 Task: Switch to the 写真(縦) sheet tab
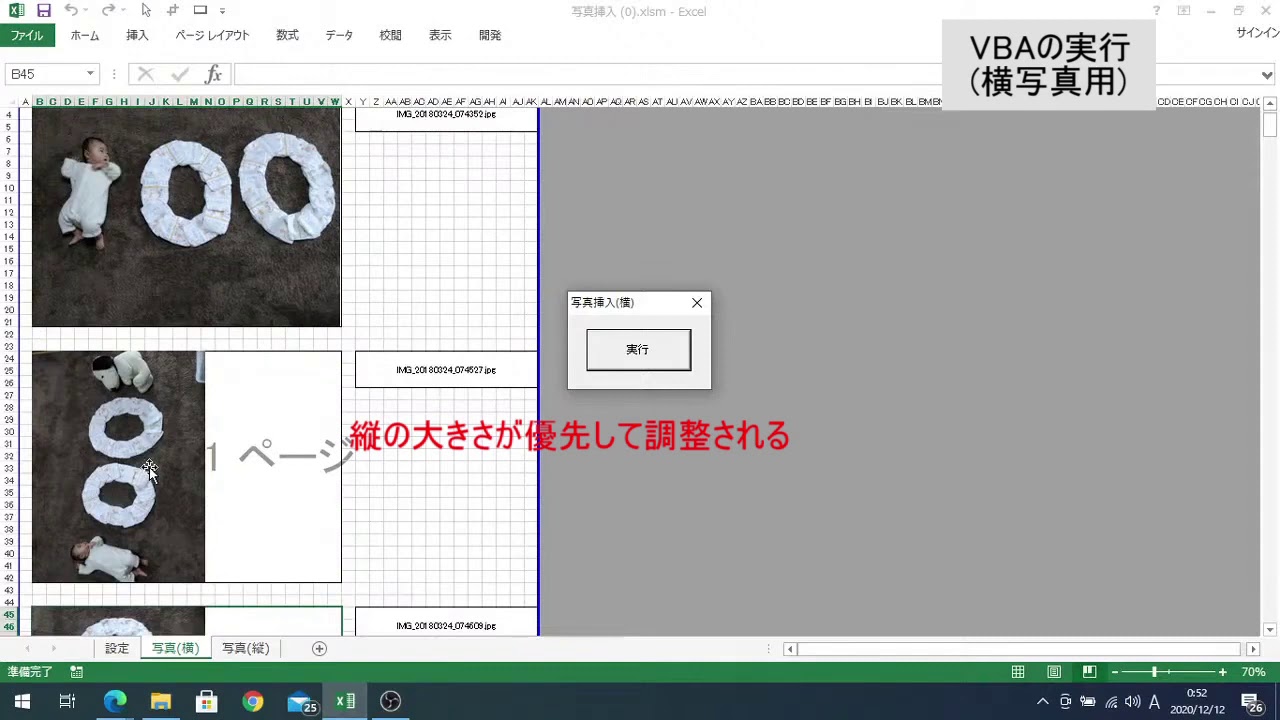click(x=246, y=648)
